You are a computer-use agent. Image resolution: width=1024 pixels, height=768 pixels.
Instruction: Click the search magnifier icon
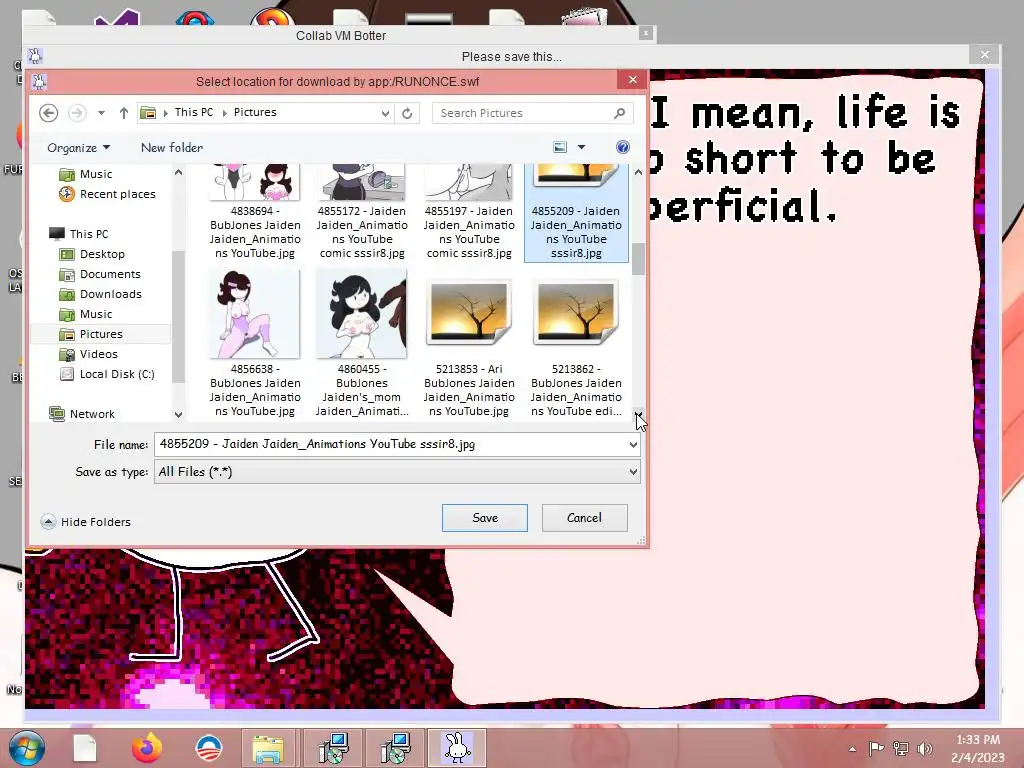(x=619, y=113)
